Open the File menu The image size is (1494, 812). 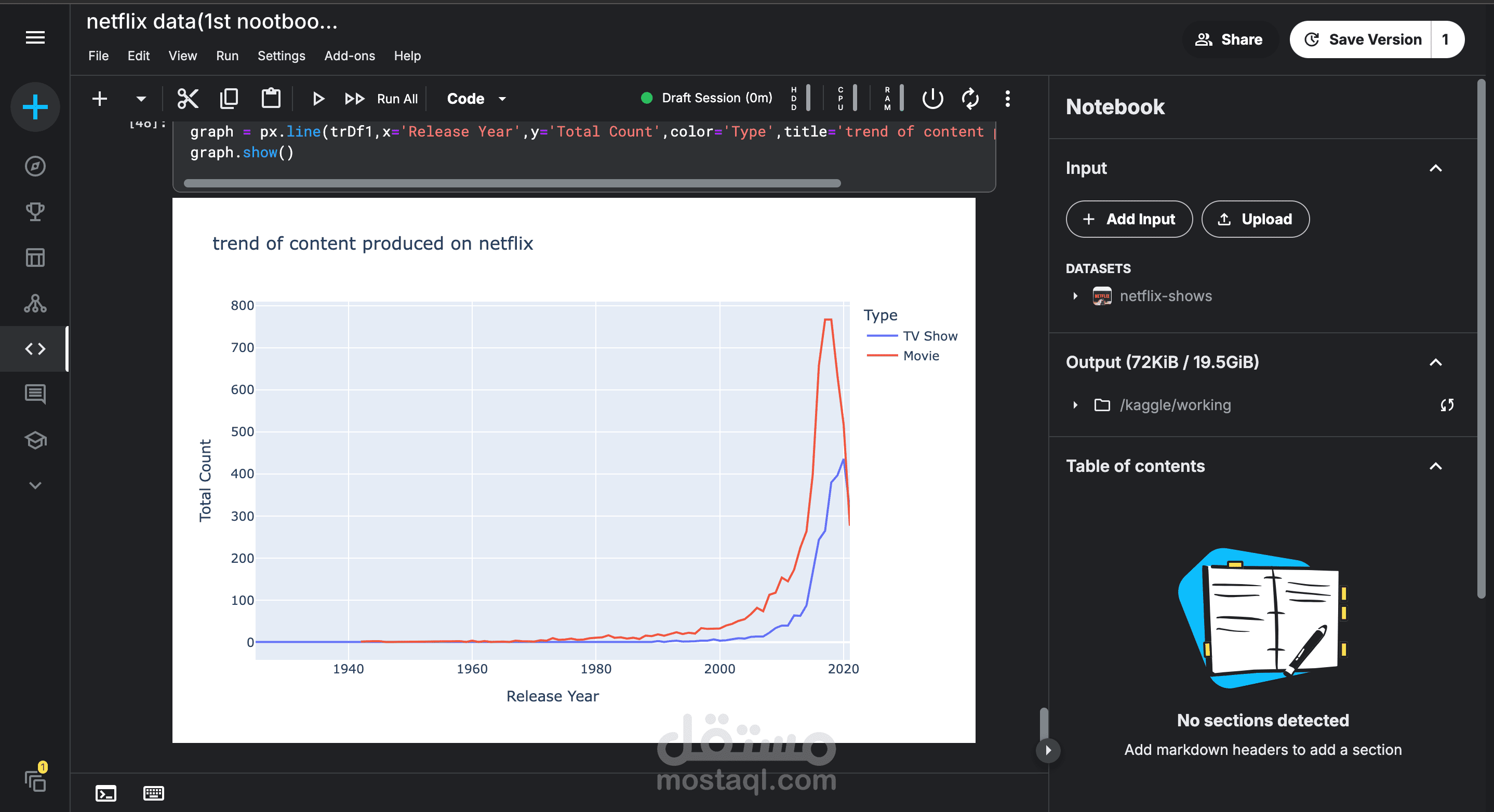coord(99,56)
